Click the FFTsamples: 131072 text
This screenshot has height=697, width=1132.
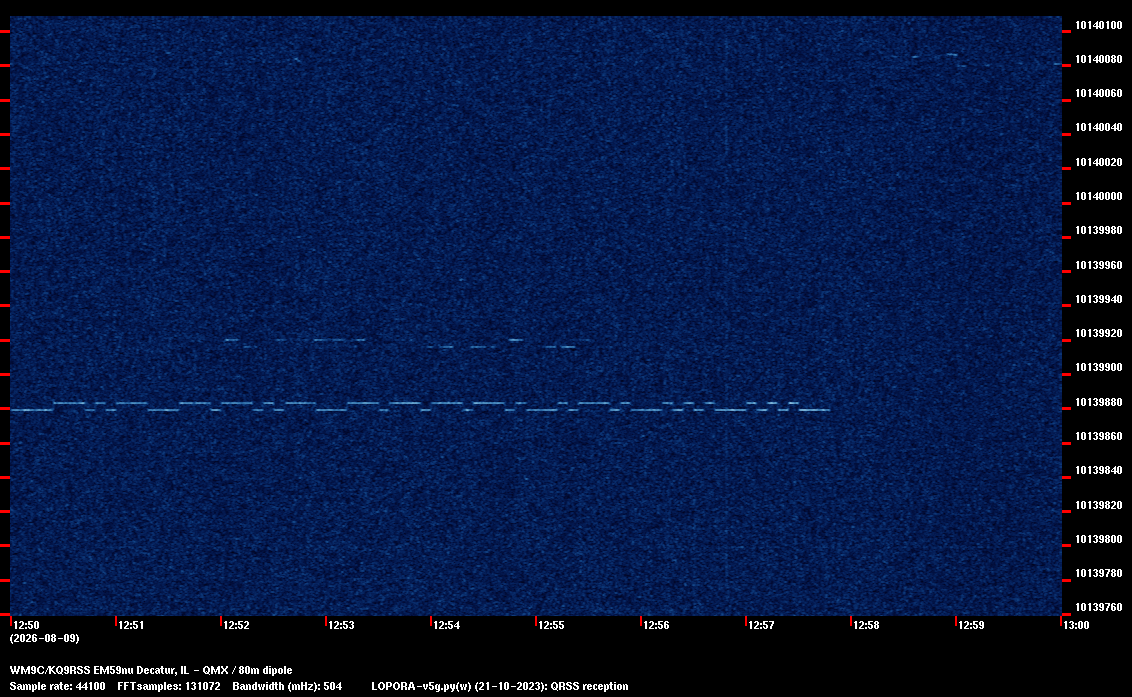(169, 686)
